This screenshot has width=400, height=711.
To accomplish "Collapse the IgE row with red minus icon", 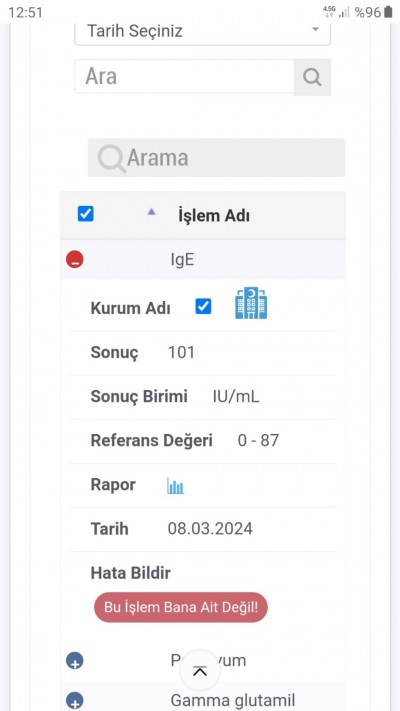I will (75, 260).
